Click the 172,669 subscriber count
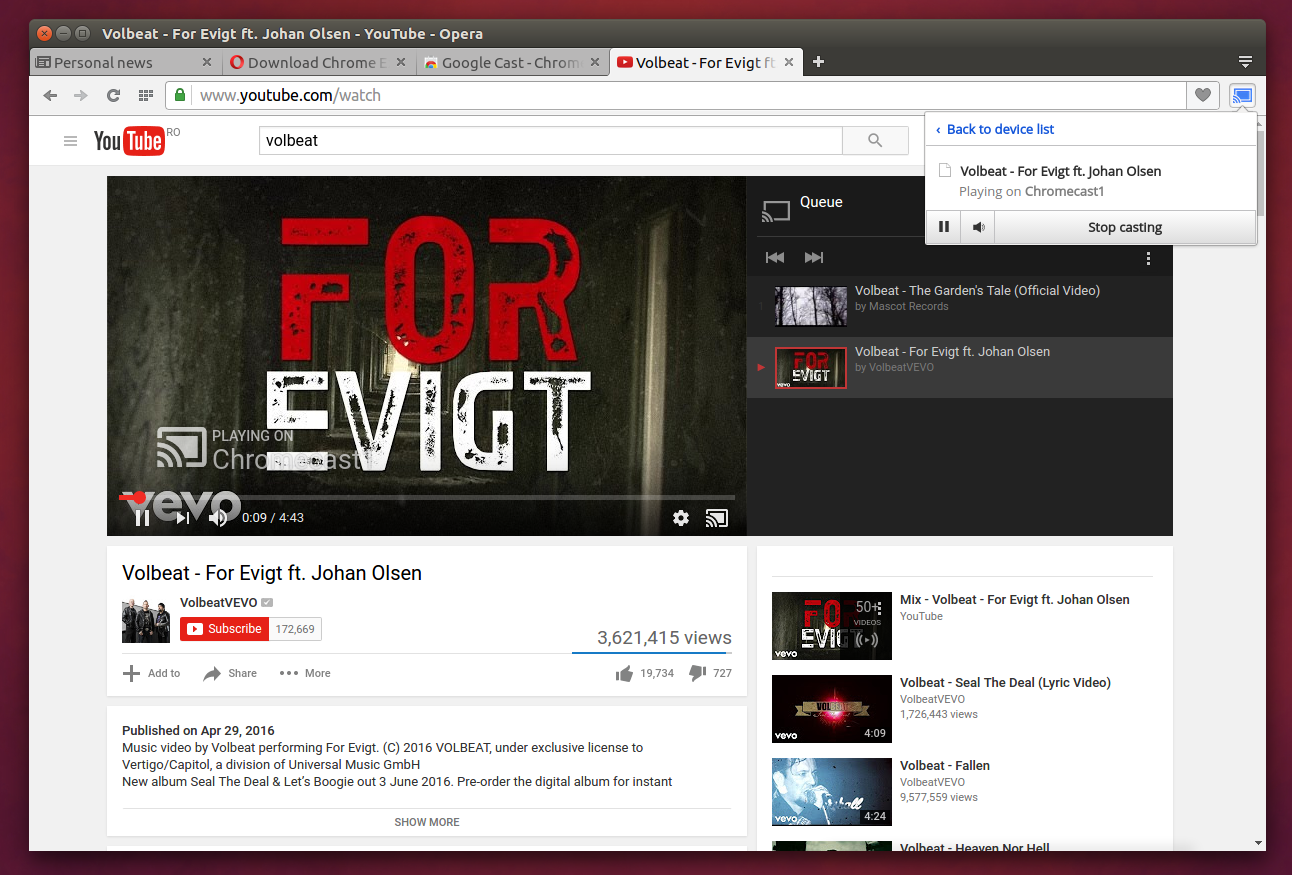The width and height of the screenshot is (1292, 875). pyautogui.click(x=295, y=629)
